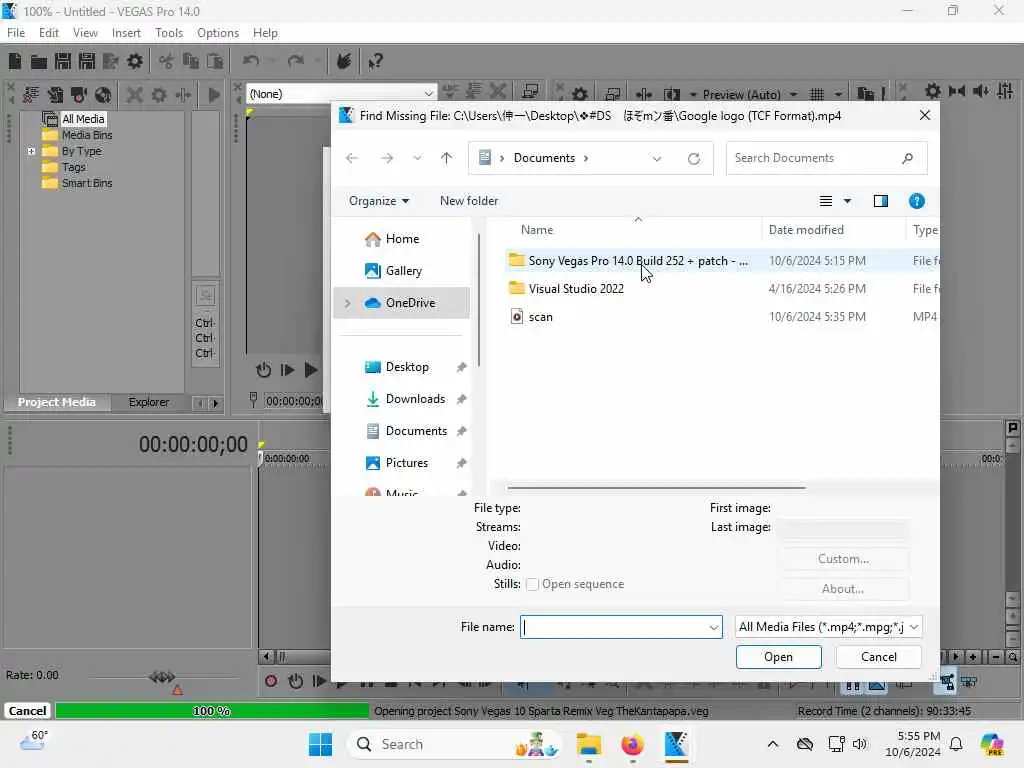Click the dialog Forward arrow
The width and height of the screenshot is (1024, 768).
tap(387, 158)
